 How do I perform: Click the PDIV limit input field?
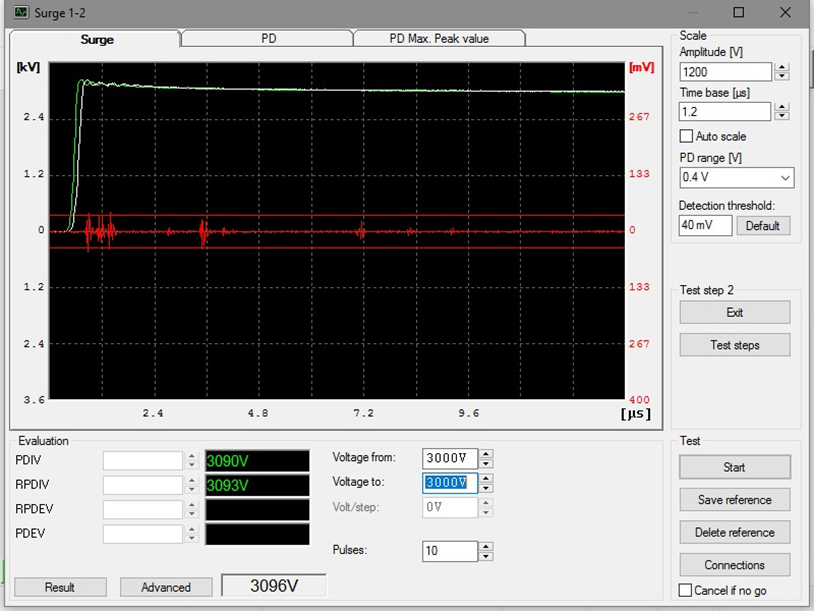click(143, 460)
